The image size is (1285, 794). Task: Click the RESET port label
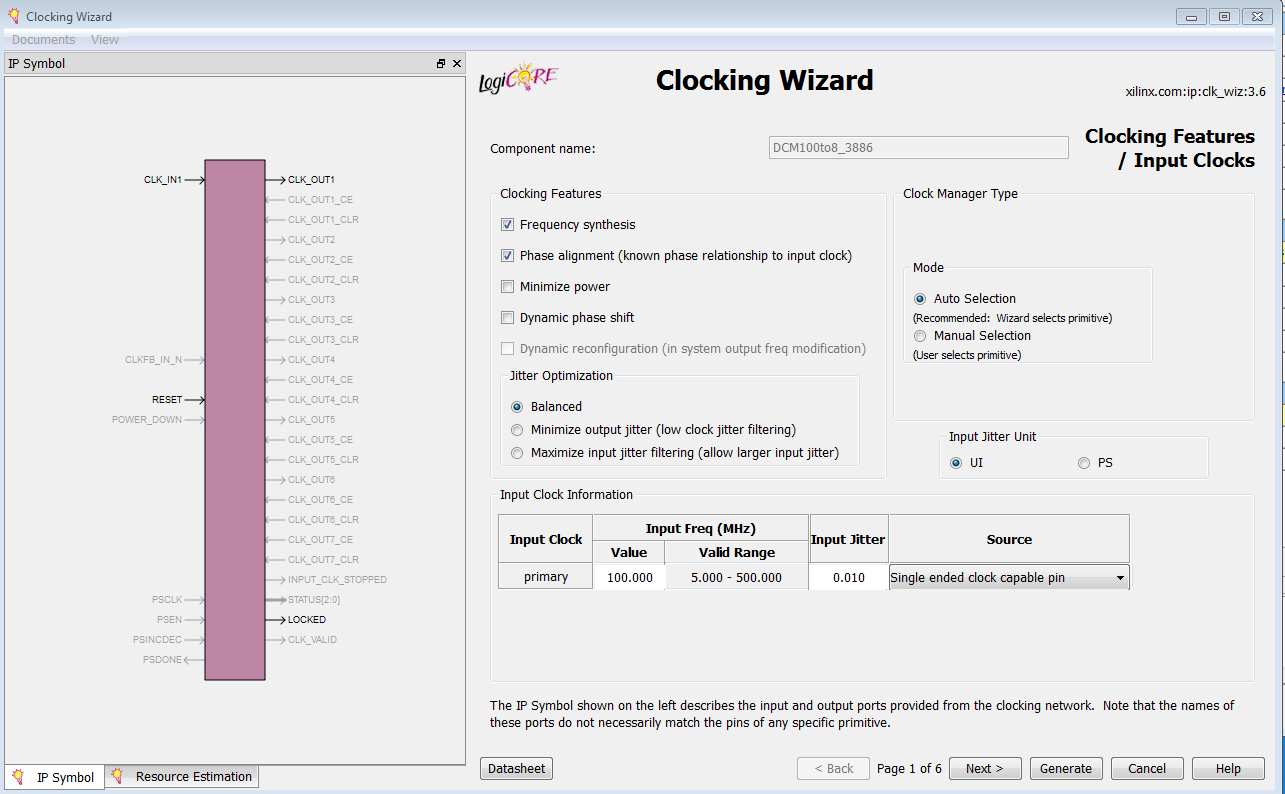pos(167,400)
